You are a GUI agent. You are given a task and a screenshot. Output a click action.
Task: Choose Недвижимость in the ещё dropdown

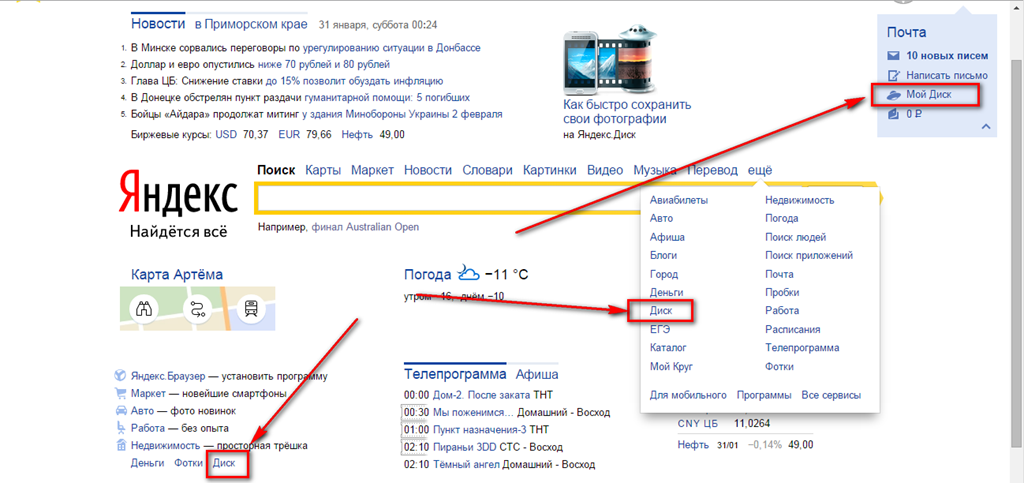pos(799,200)
